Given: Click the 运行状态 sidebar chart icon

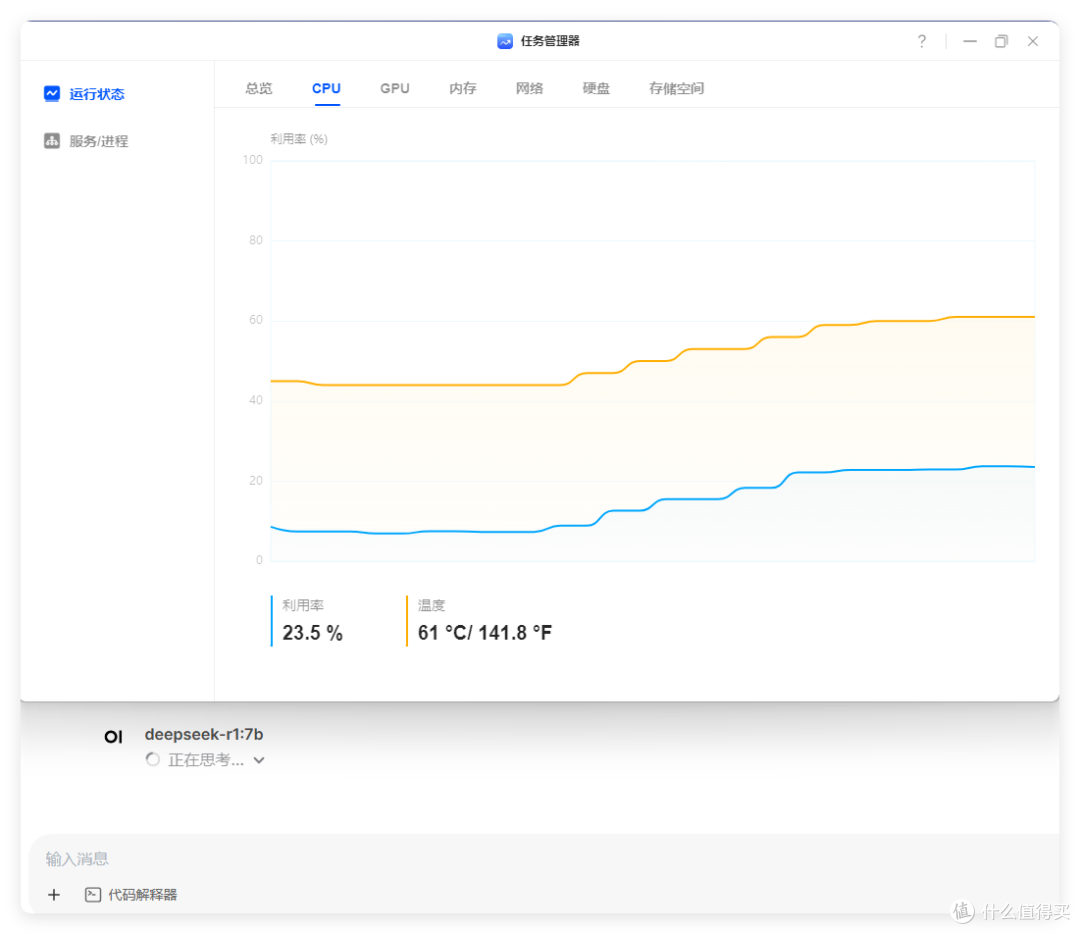Looking at the screenshot, I should [52, 93].
